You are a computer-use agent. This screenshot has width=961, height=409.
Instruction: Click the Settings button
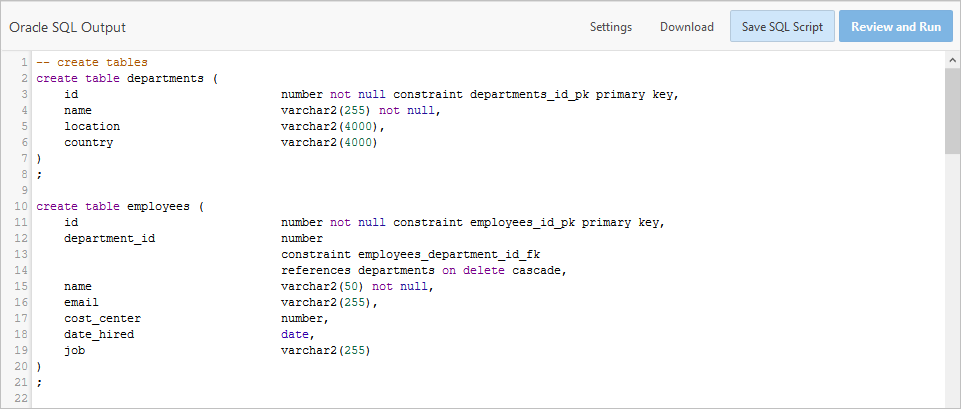coord(610,27)
